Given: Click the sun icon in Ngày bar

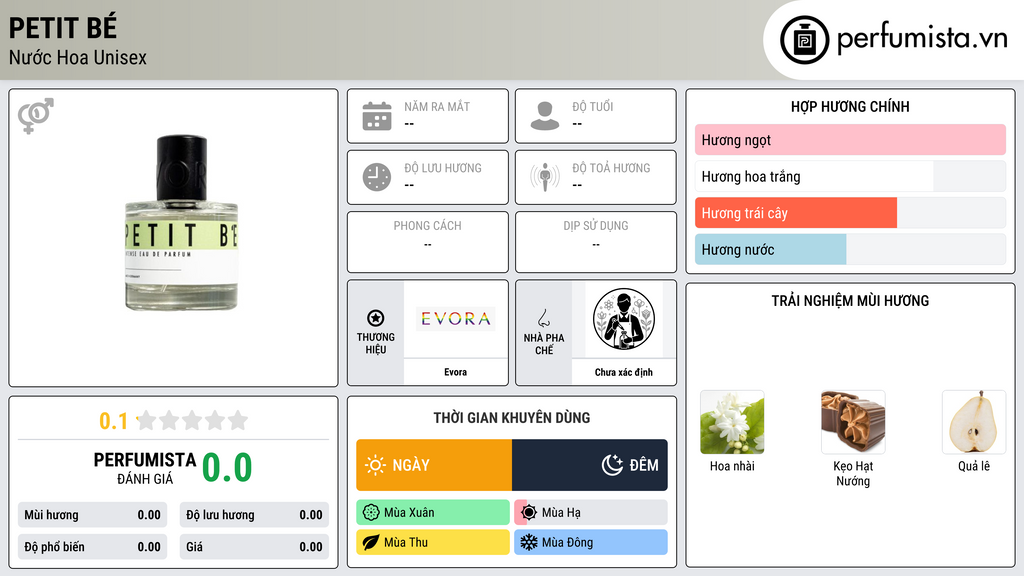Looking at the screenshot, I should point(376,465).
